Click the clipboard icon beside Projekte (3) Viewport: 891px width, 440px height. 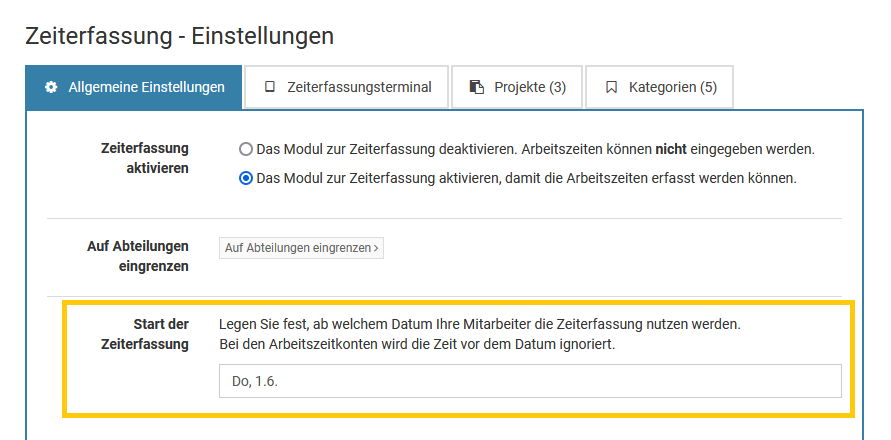click(477, 88)
